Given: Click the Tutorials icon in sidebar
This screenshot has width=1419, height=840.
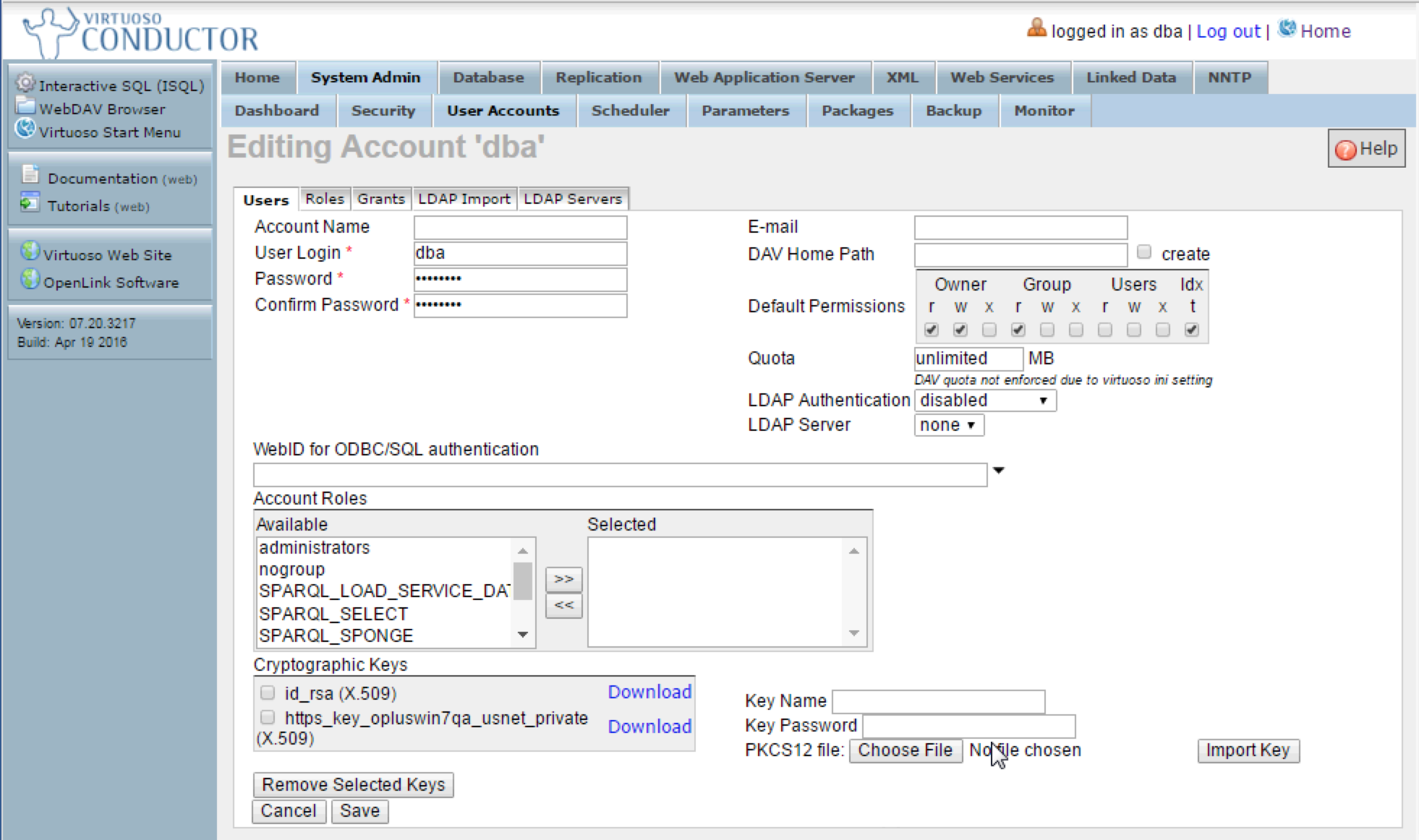Looking at the screenshot, I should 30,202.
